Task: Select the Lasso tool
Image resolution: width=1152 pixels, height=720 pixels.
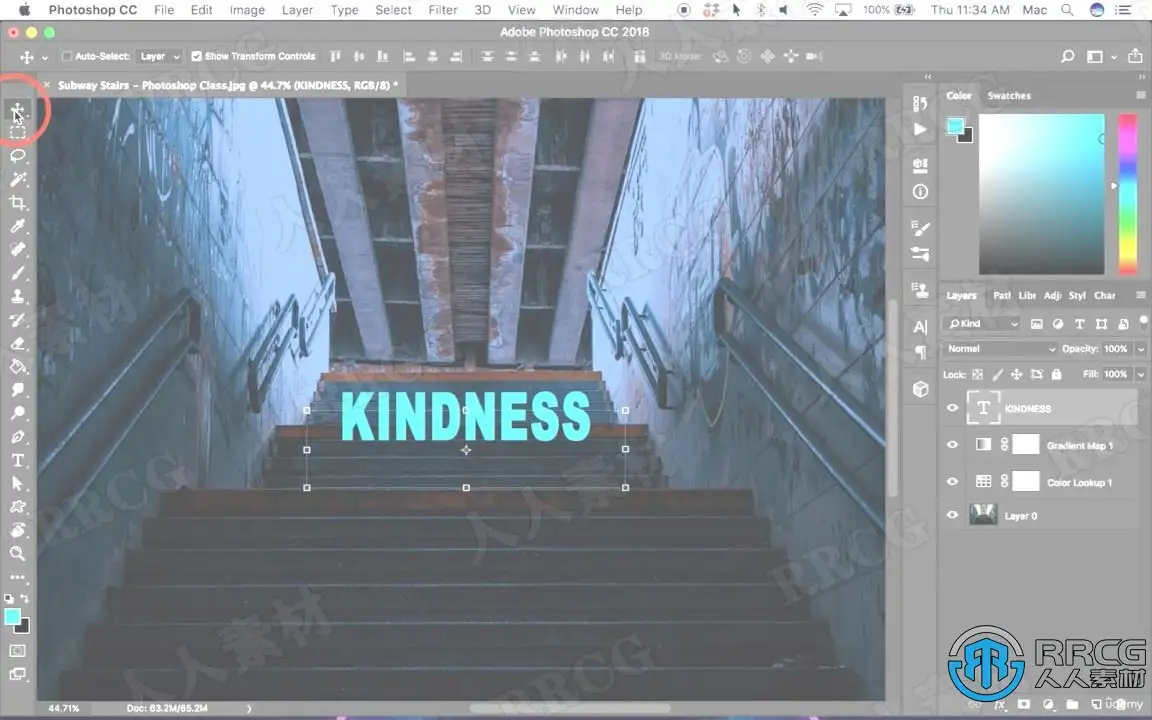Action: tap(18, 156)
